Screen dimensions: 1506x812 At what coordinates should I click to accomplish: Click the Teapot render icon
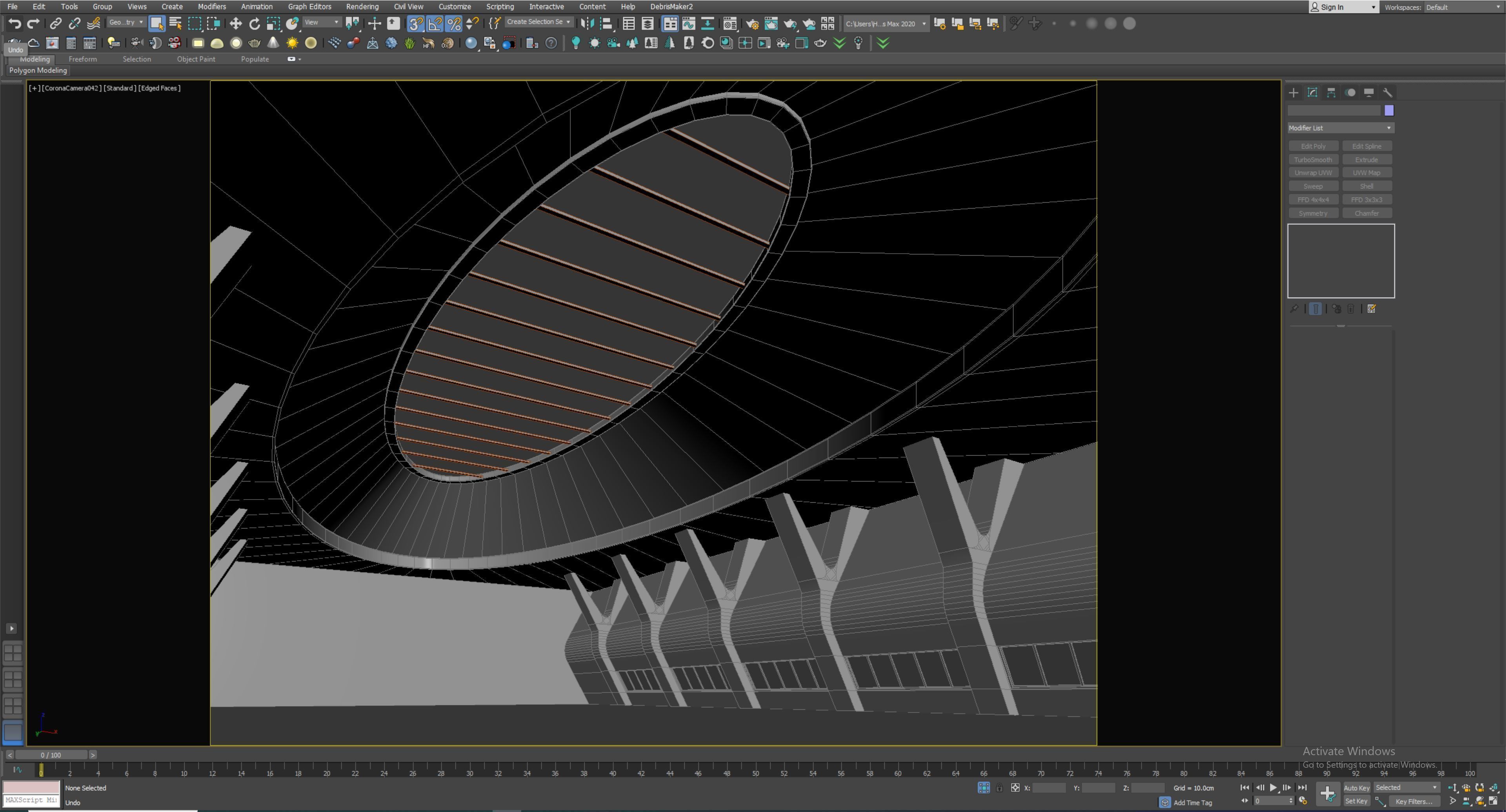tap(790, 24)
